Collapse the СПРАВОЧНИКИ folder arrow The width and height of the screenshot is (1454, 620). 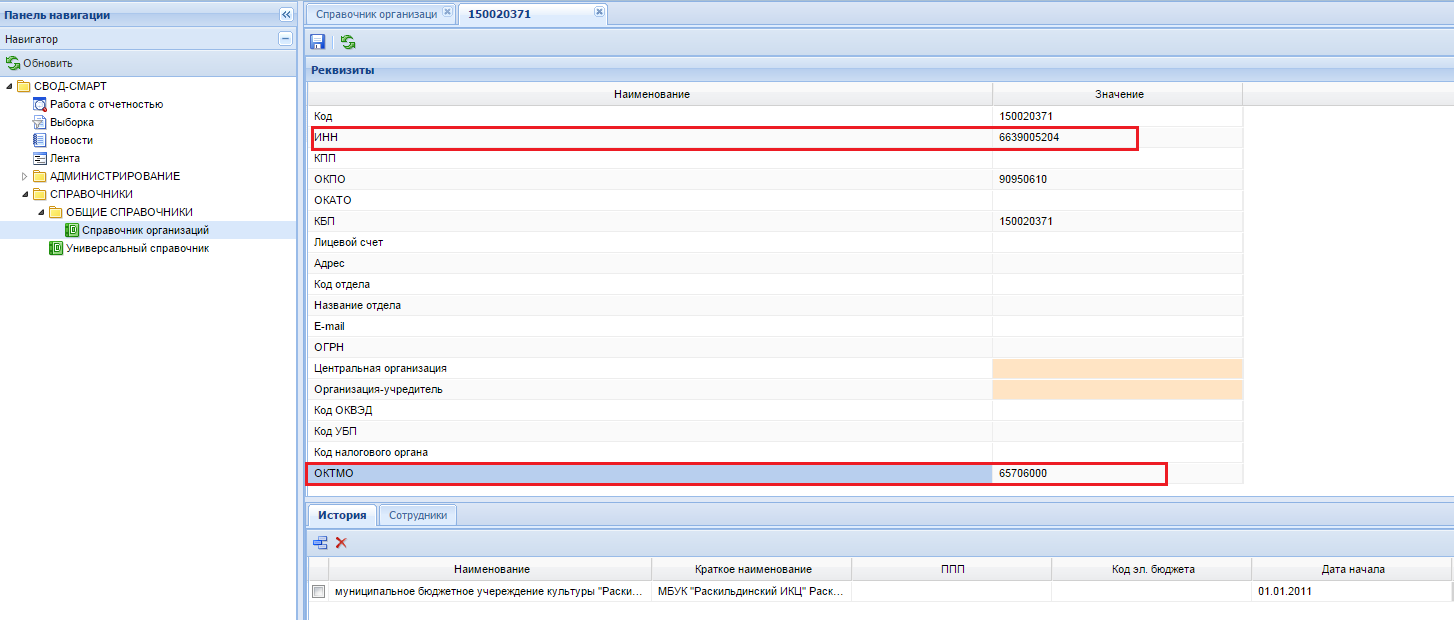click(x=25, y=194)
